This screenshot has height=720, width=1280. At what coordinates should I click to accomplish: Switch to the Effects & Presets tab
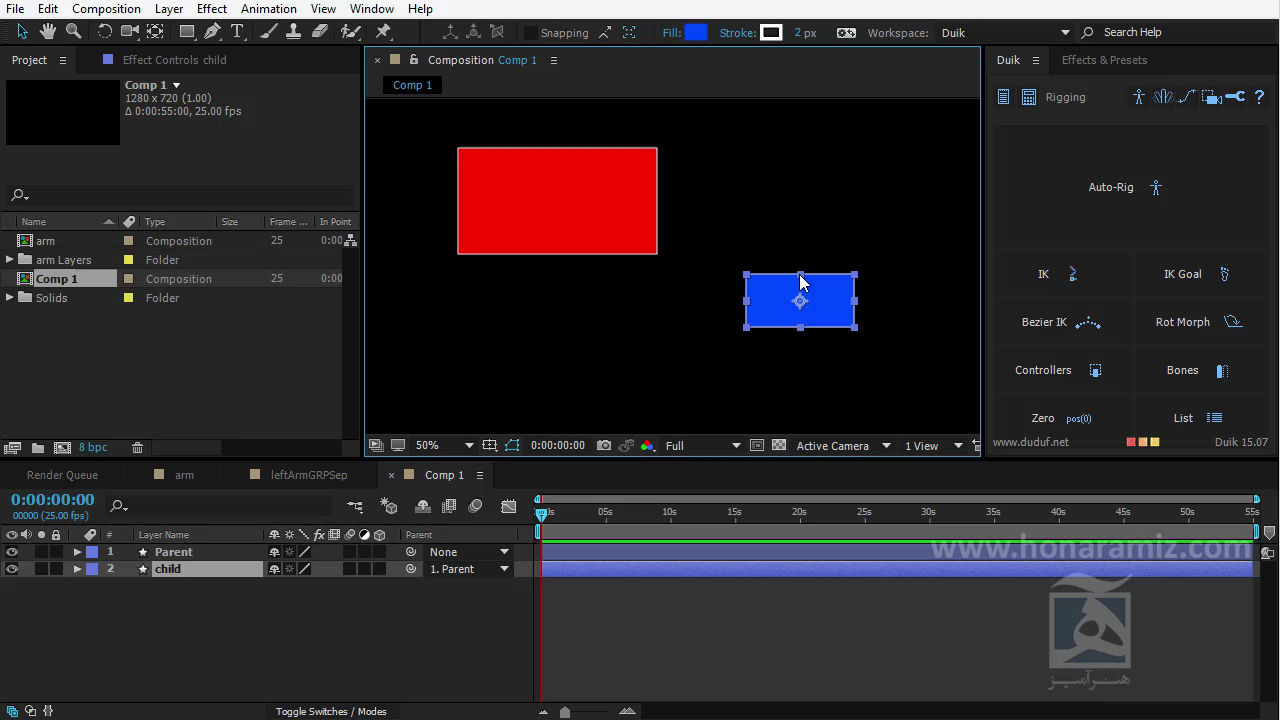(1104, 60)
